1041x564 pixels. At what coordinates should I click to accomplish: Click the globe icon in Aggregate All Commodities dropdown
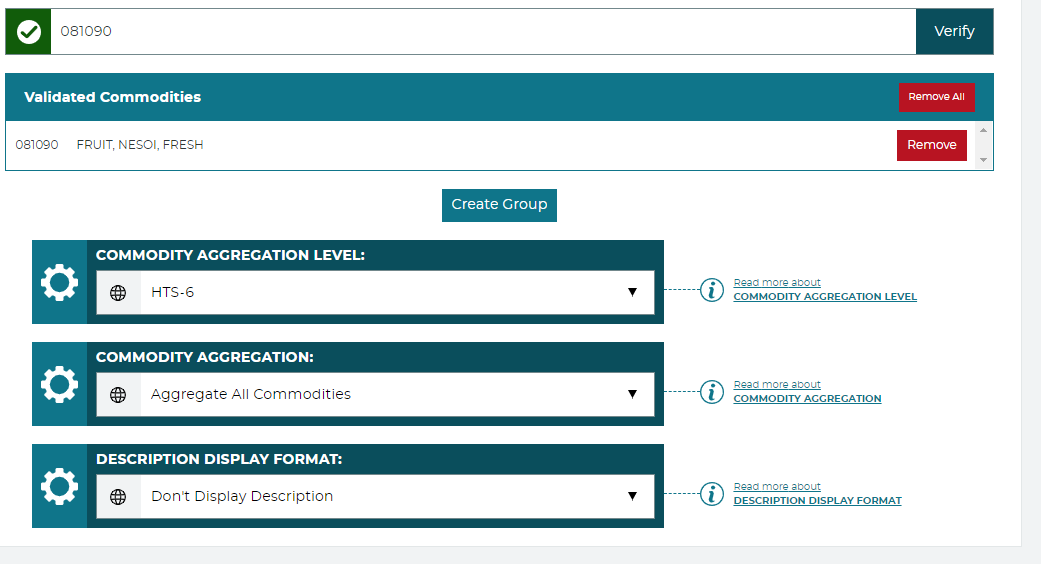[118, 395]
